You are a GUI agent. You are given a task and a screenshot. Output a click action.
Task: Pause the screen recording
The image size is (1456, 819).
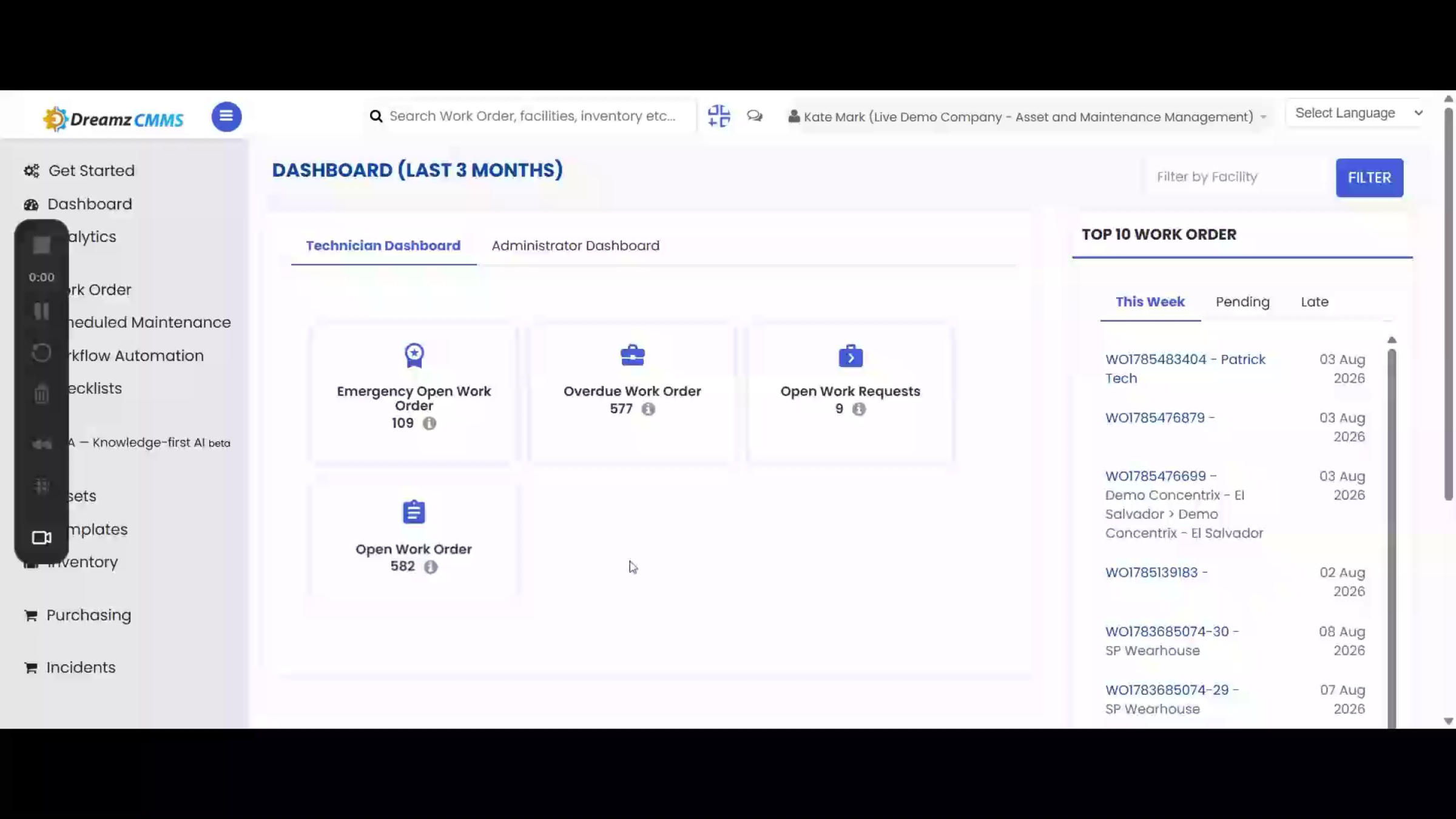point(41,311)
